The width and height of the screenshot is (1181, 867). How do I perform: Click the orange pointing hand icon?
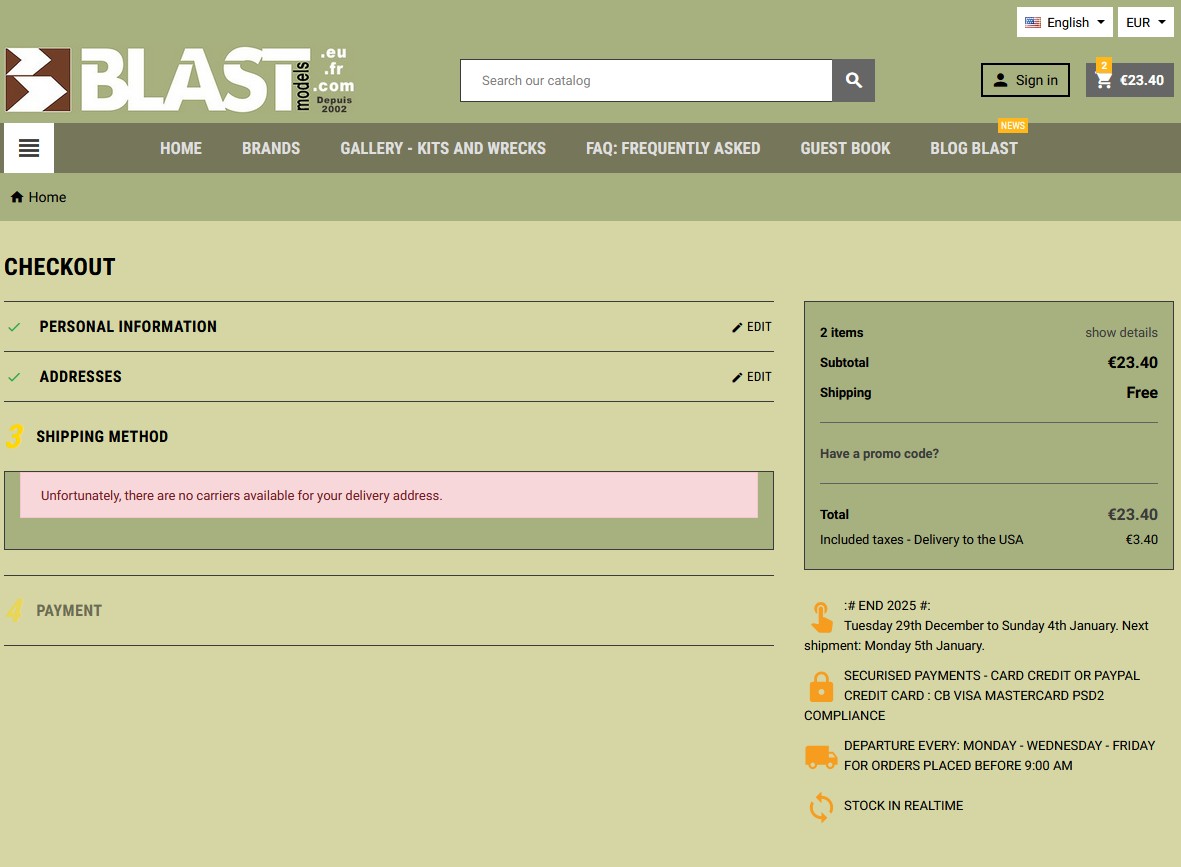pos(821,617)
